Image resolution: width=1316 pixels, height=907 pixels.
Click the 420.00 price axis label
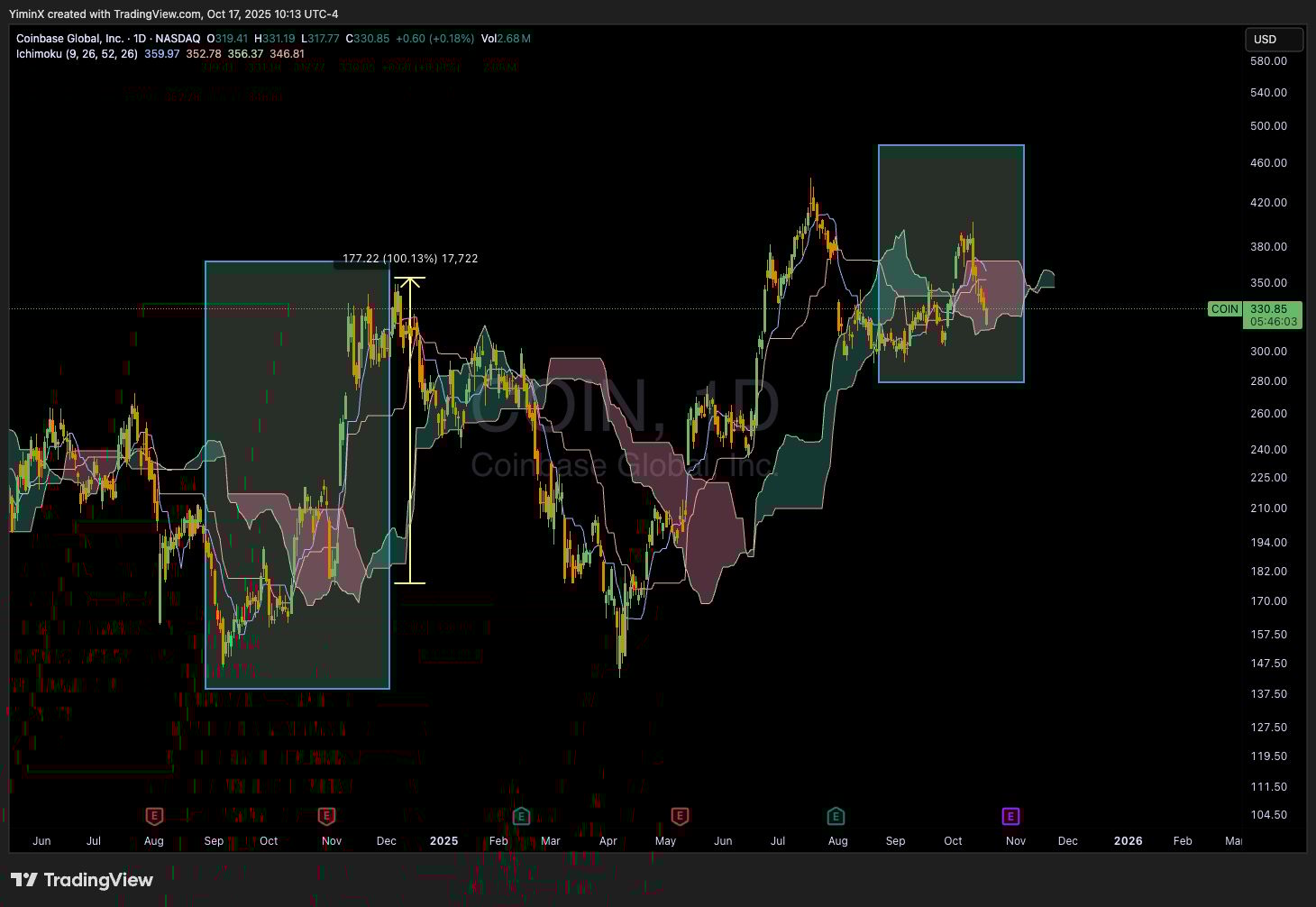1268,203
